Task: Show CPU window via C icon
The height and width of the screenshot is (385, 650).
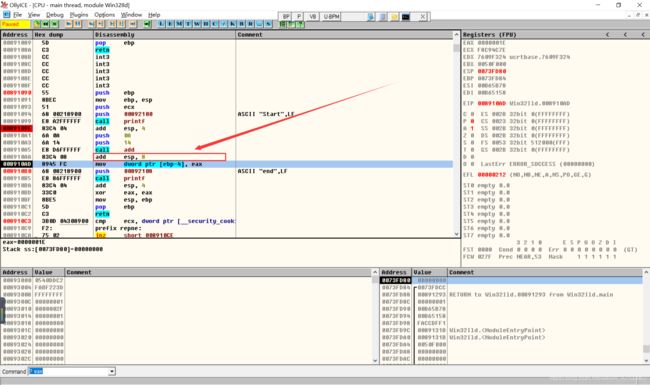Action: 215,24
